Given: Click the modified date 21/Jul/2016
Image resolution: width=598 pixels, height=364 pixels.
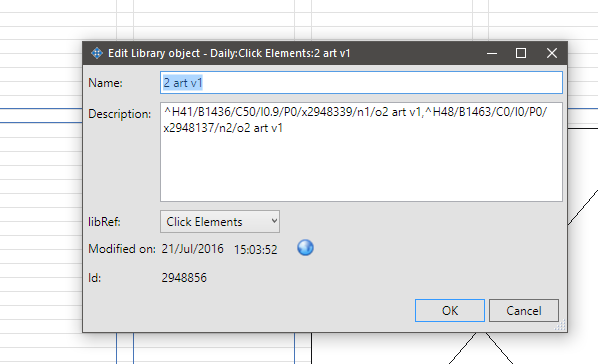Looking at the screenshot, I should coord(193,249).
